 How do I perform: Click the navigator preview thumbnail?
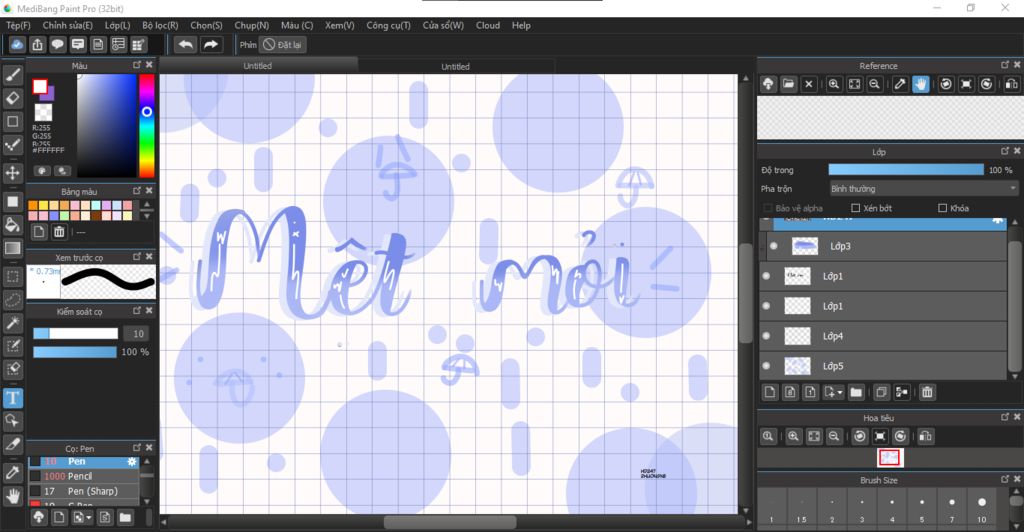pos(889,458)
